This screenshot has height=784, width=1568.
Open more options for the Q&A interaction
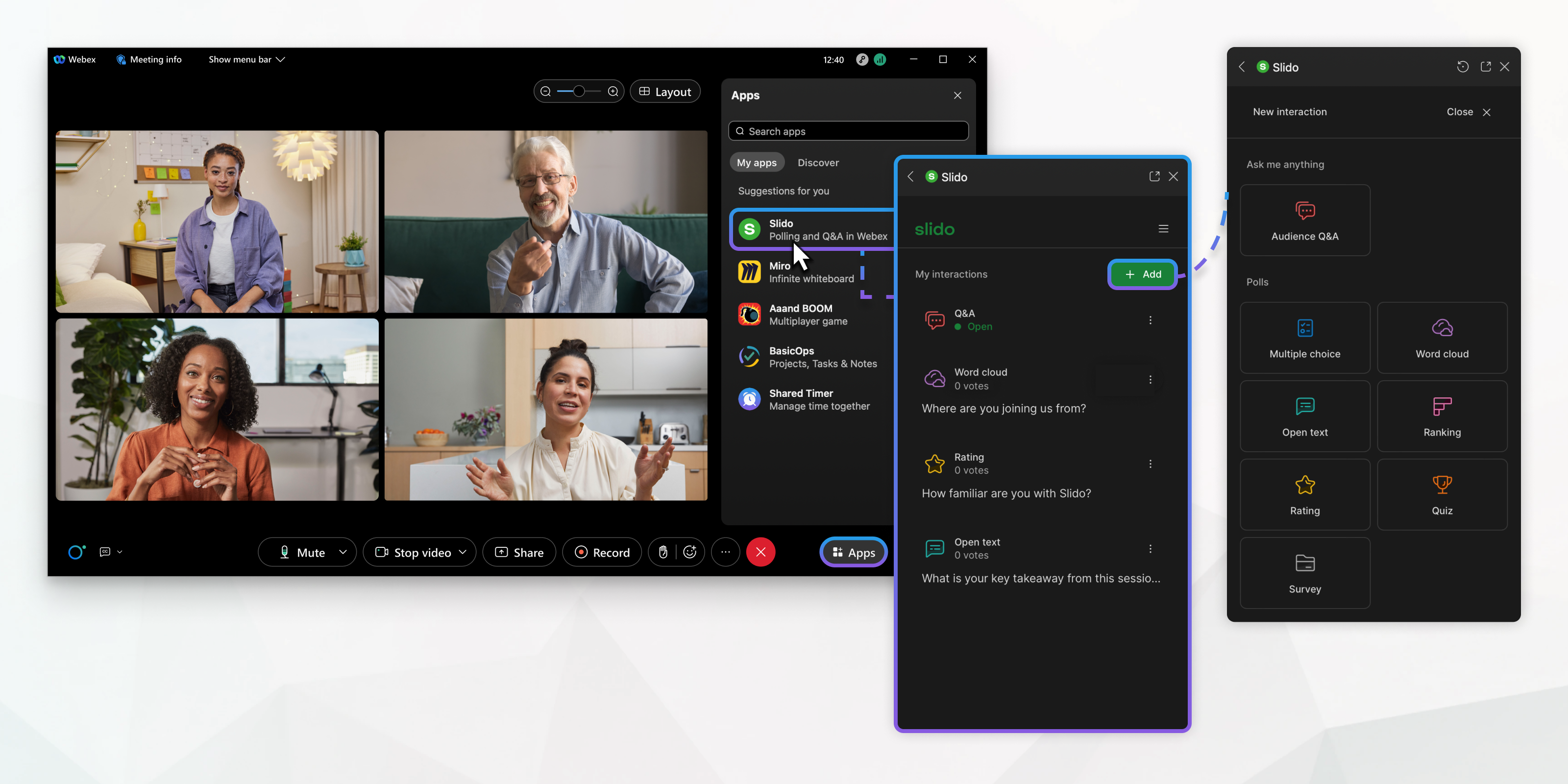[1151, 320]
